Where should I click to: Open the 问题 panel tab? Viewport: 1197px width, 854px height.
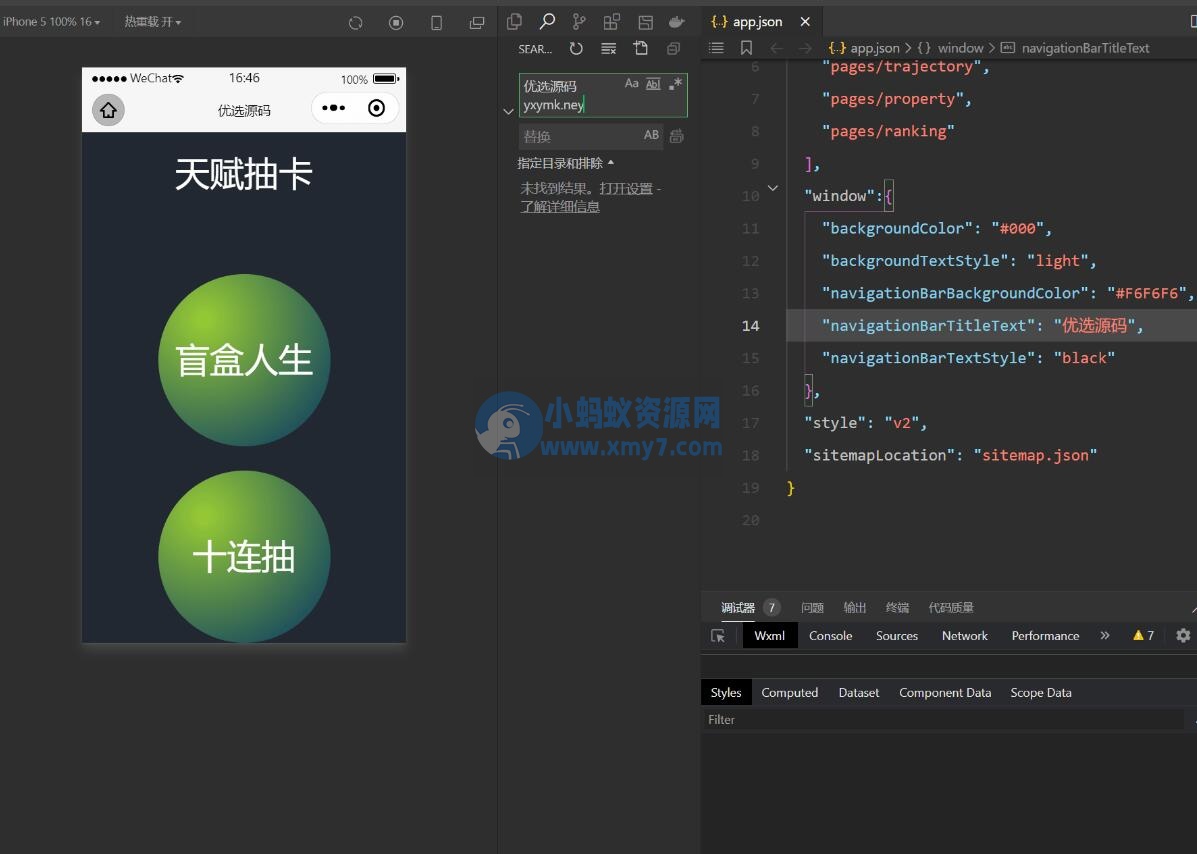click(x=812, y=608)
